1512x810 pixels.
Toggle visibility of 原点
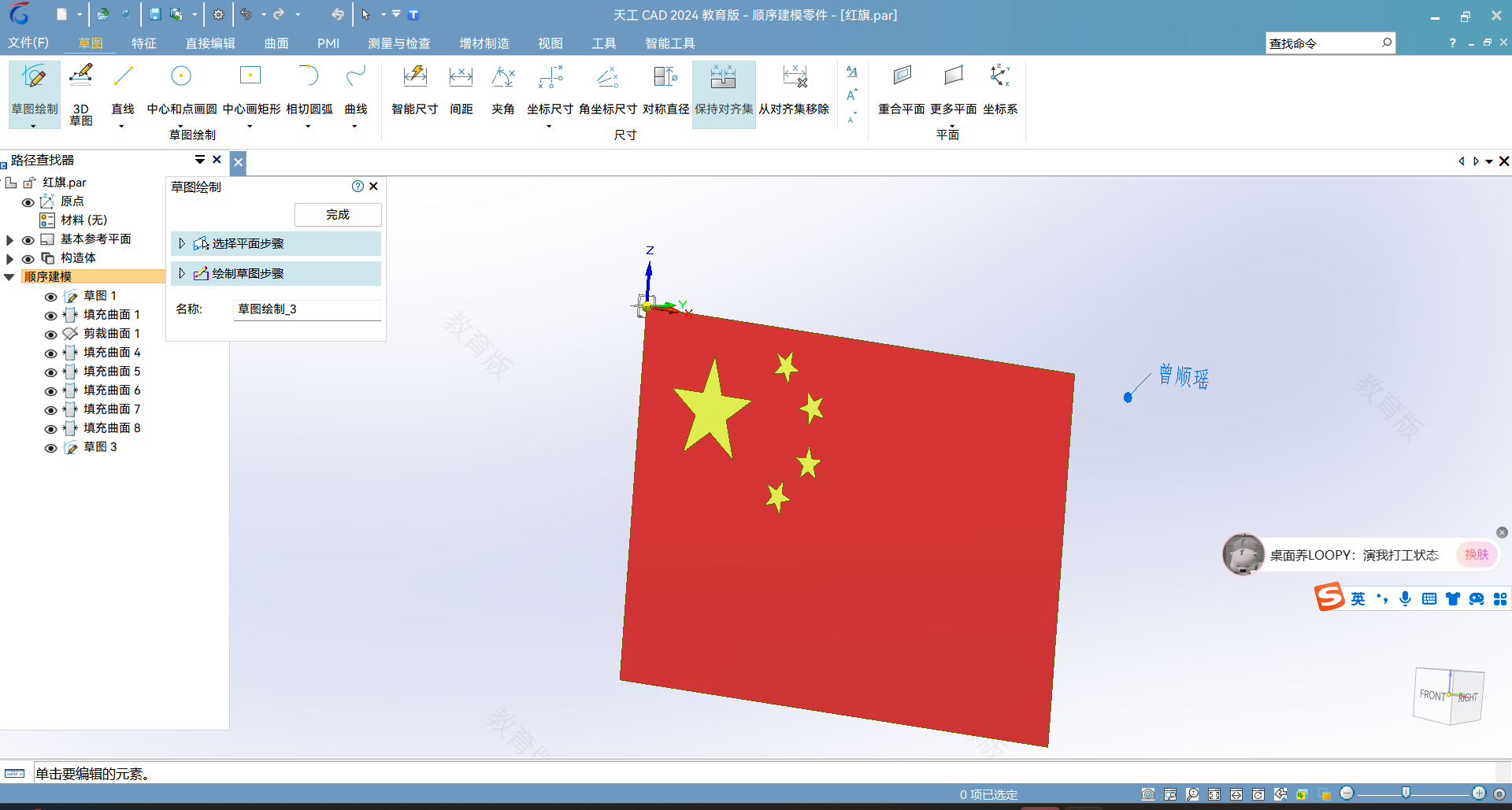click(28, 202)
